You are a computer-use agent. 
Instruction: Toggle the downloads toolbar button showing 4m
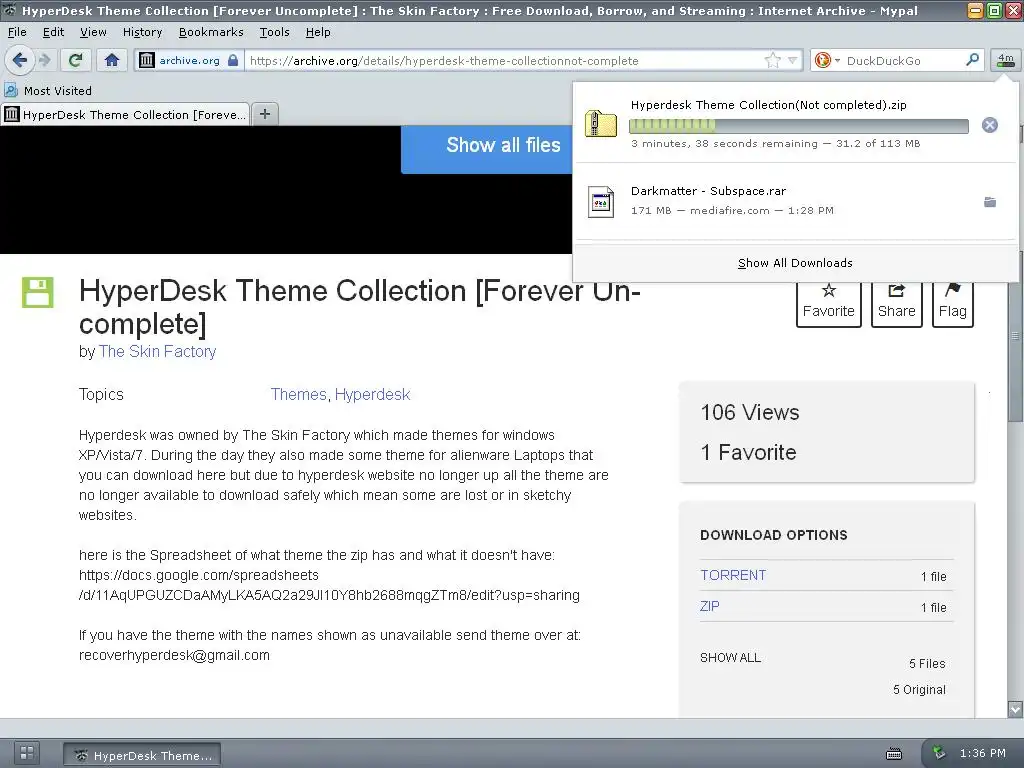pyautogui.click(x=1006, y=60)
